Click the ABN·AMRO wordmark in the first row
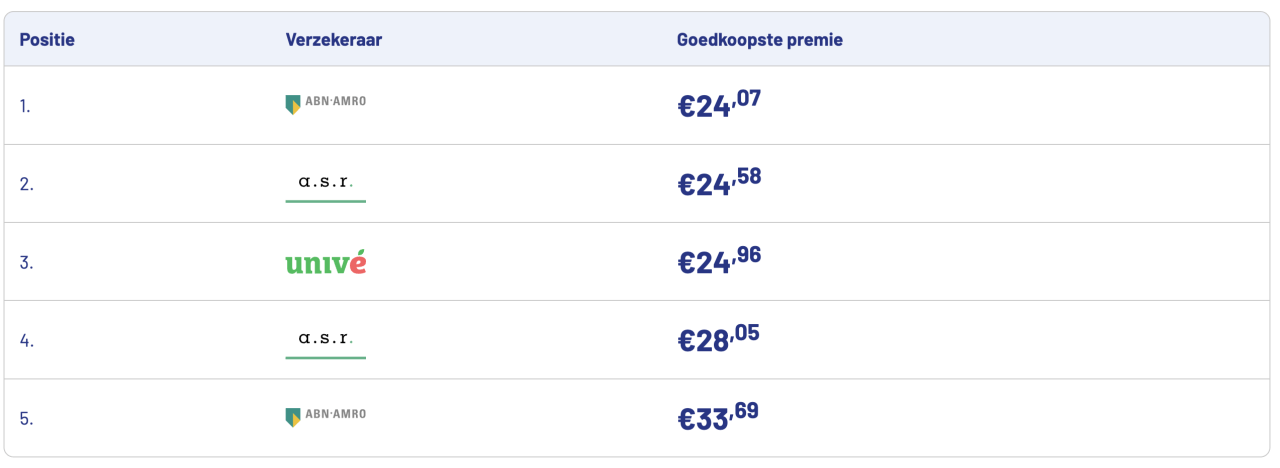 point(334,101)
